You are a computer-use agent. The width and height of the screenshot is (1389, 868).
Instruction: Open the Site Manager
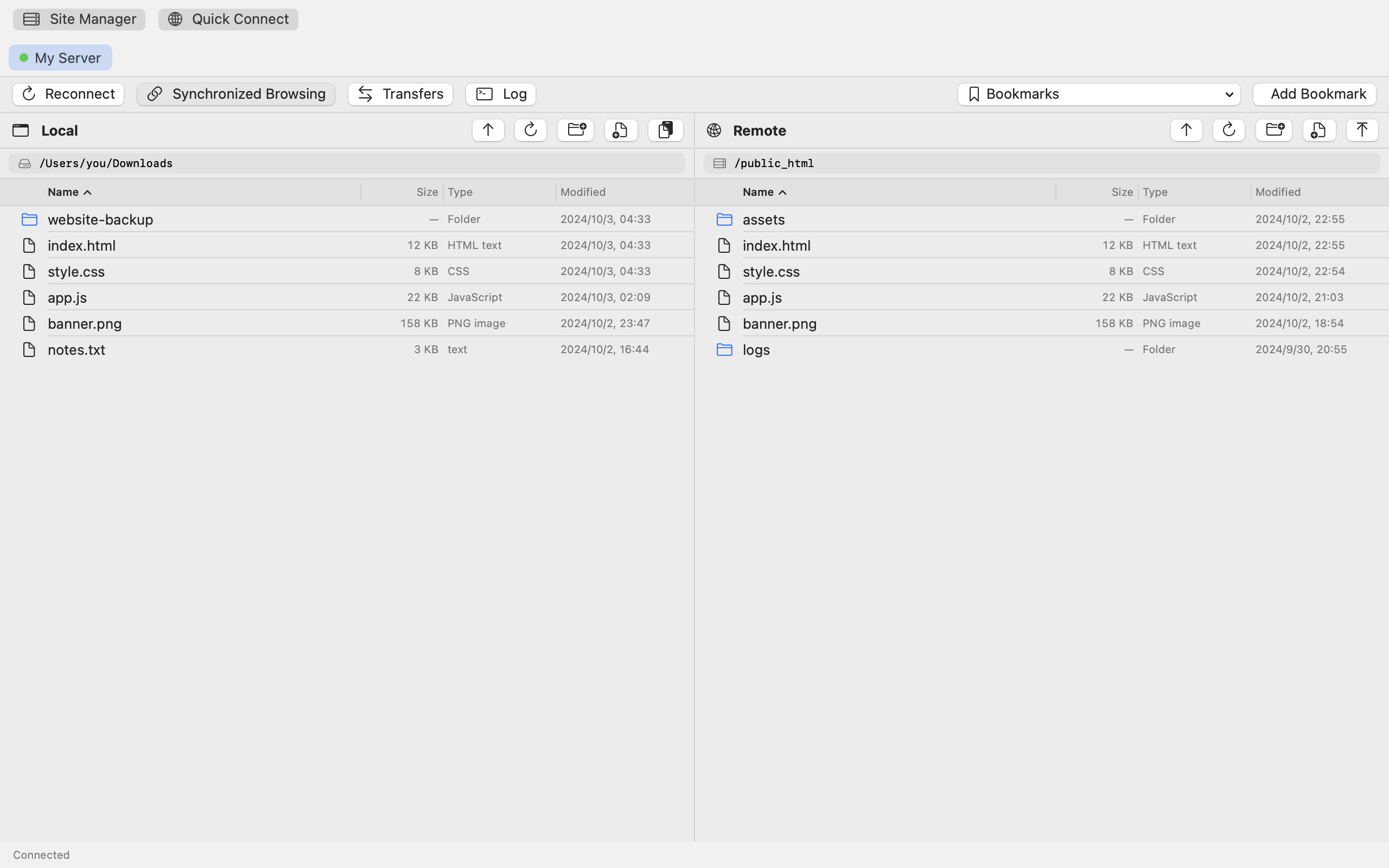79,19
